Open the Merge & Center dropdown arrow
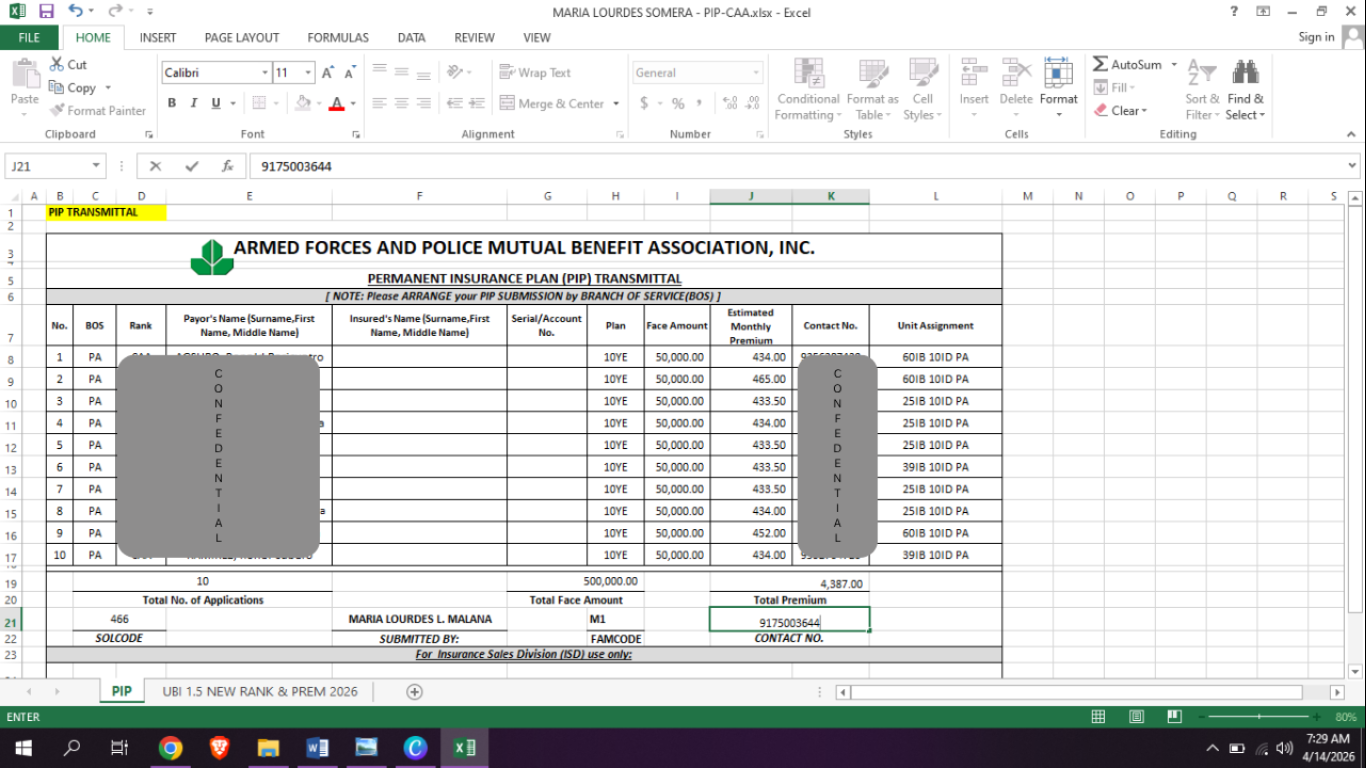The height and width of the screenshot is (768, 1366). 616,103
